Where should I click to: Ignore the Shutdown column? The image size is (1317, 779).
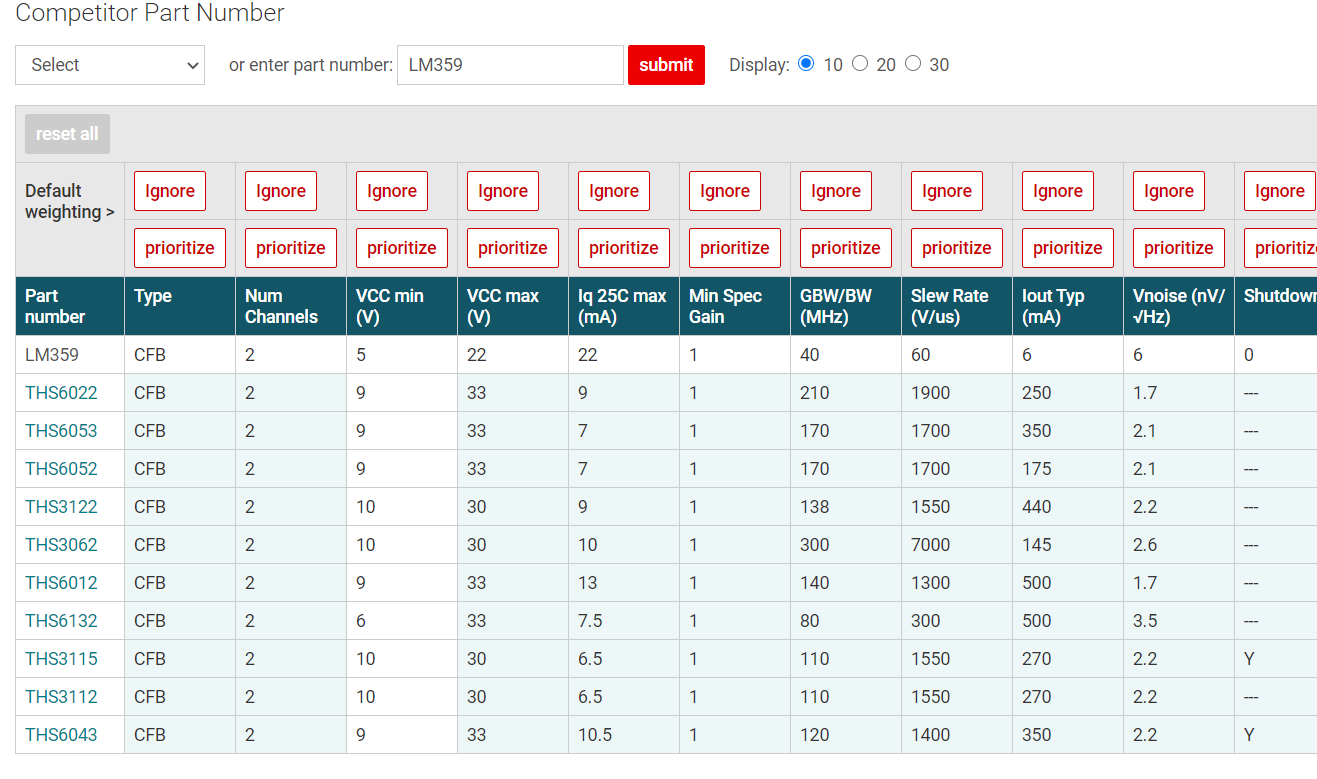(x=1280, y=191)
